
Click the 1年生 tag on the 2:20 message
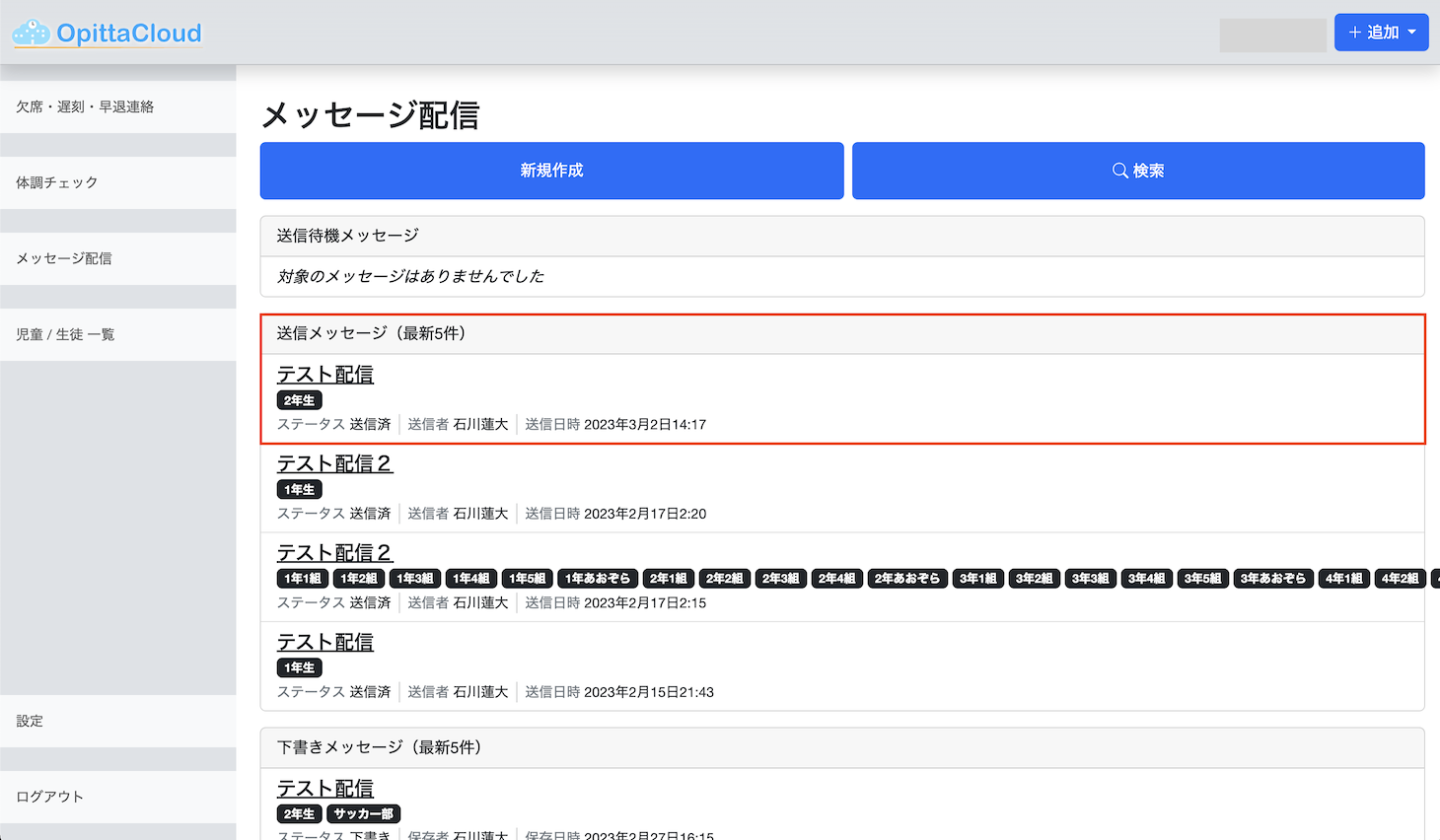300,489
